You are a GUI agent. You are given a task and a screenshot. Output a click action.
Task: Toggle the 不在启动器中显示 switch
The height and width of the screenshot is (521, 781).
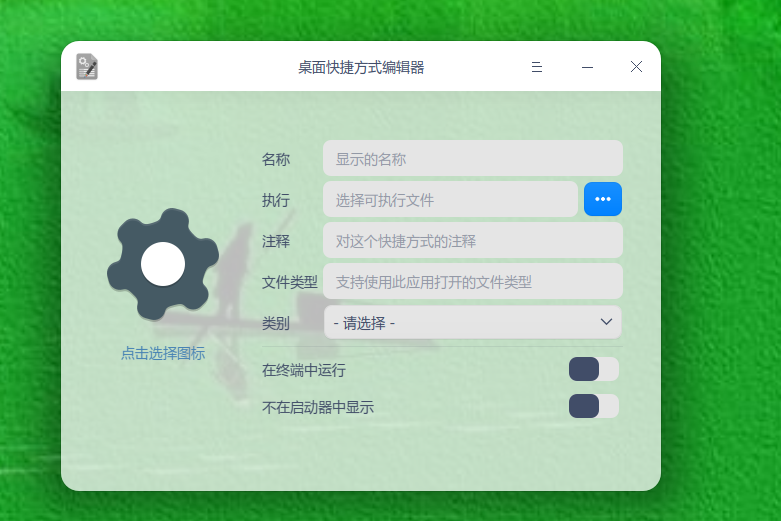pyautogui.click(x=594, y=406)
